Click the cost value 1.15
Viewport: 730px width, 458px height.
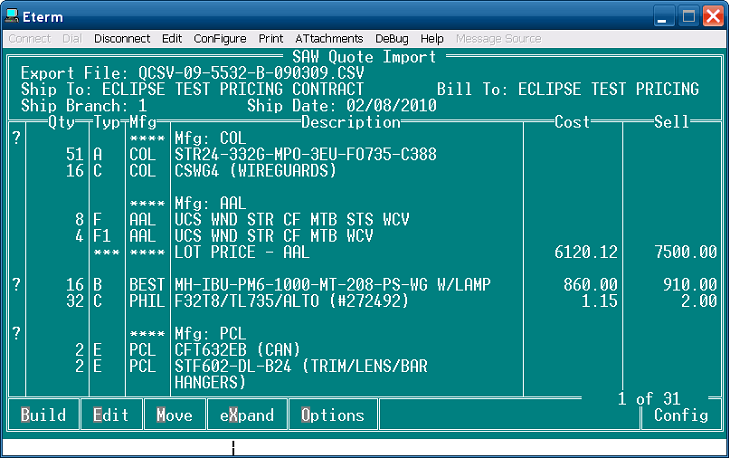point(599,301)
